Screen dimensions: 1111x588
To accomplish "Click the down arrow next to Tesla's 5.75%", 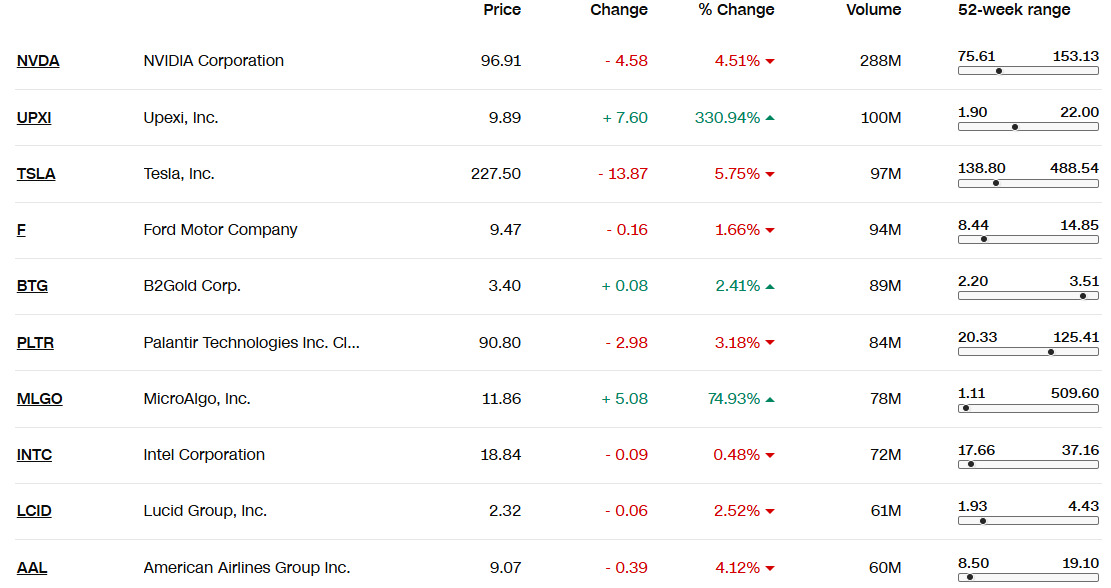I will (x=770, y=175).
